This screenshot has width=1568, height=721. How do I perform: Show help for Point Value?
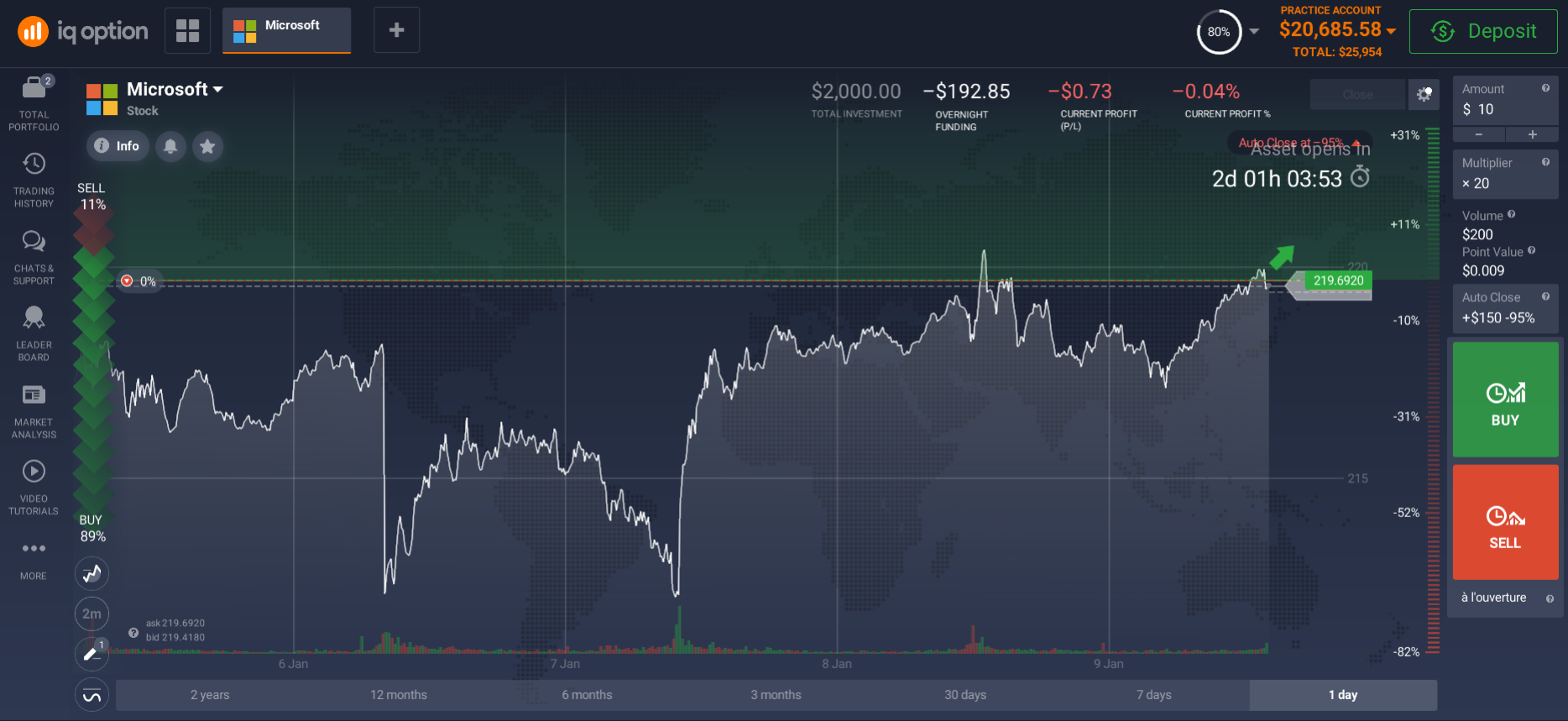tap(1532, 250)
